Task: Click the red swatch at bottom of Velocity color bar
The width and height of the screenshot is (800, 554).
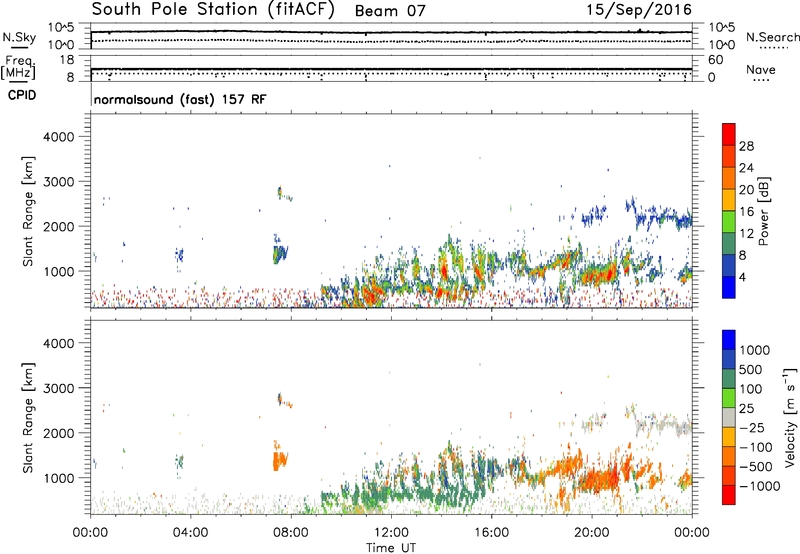Action: [729, 495]
